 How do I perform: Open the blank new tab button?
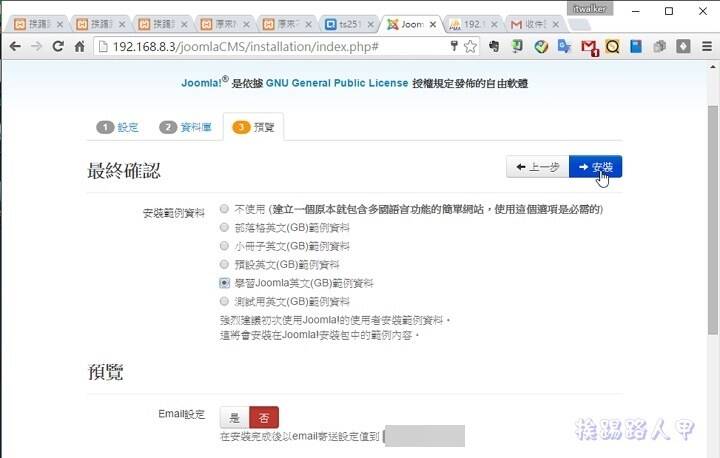(x=579, y=24)
